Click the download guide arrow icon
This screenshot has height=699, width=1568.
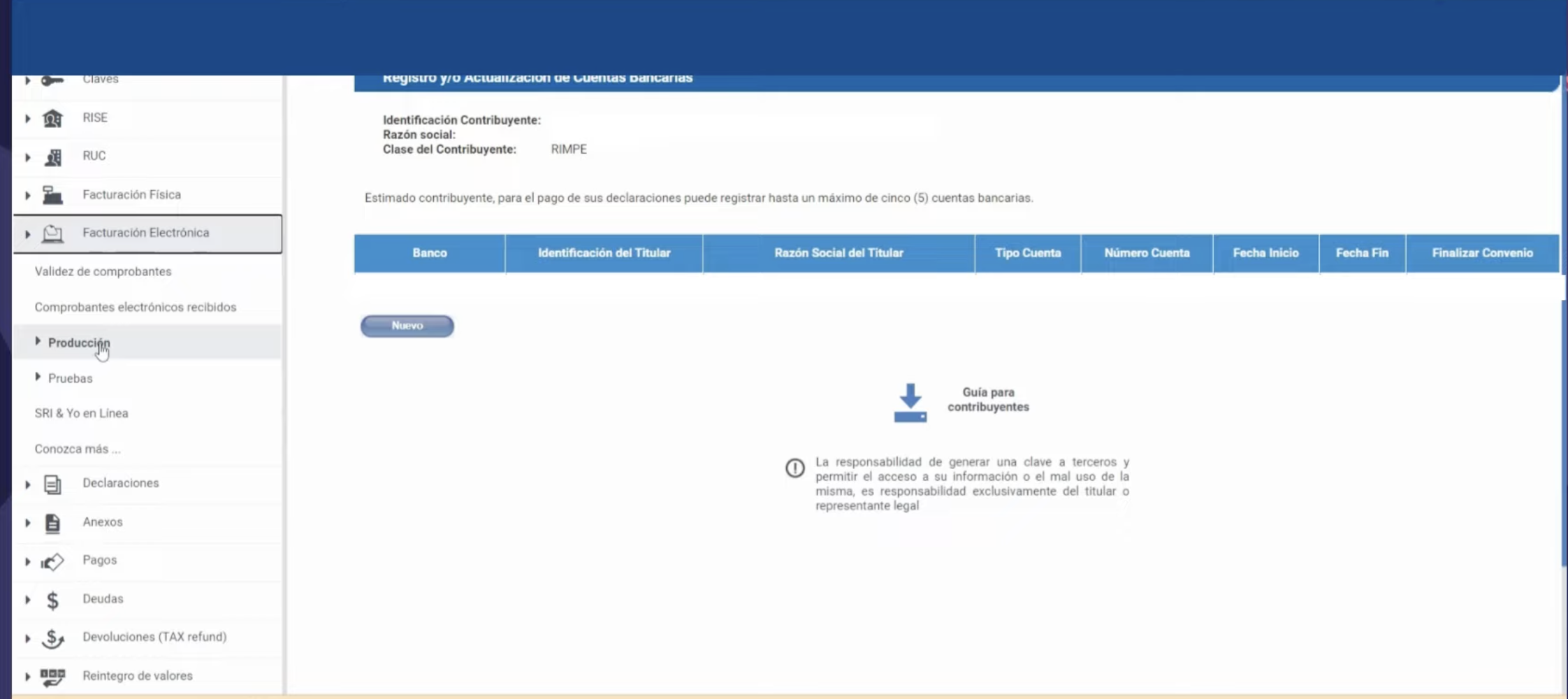(x=910, y=403)
